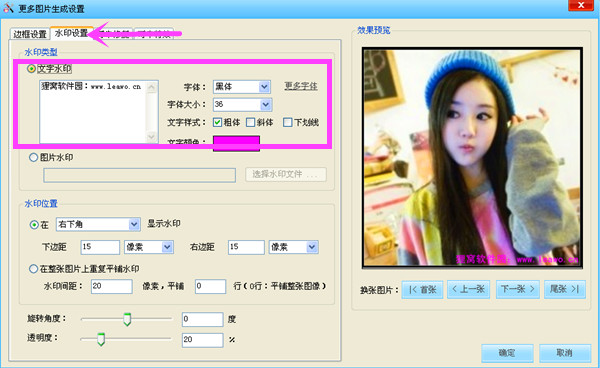Image resolution: width=600 pixels, height=368 pixels.
Task: Click inside the watermark text box
Action: coord(93,112)
